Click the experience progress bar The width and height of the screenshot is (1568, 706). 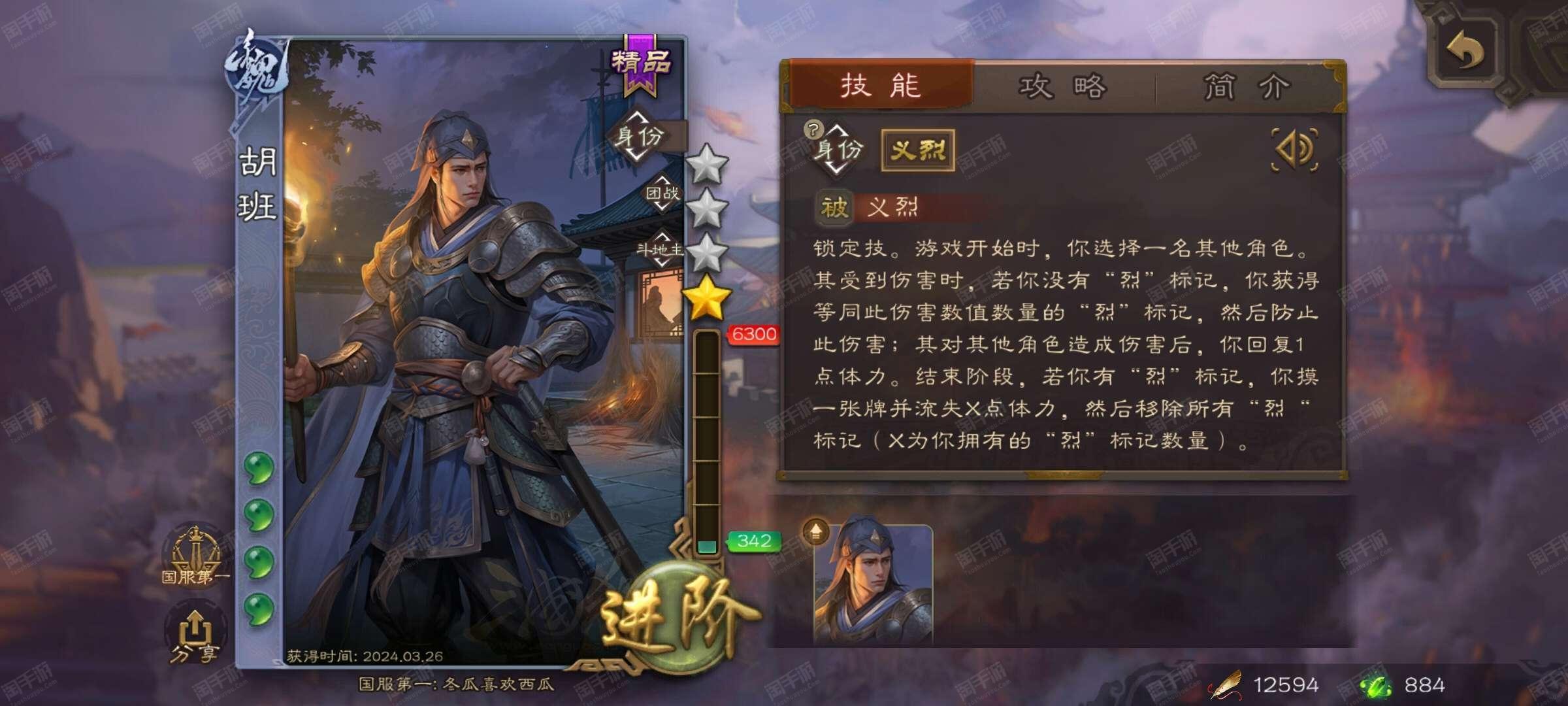[x=706, y=443]
